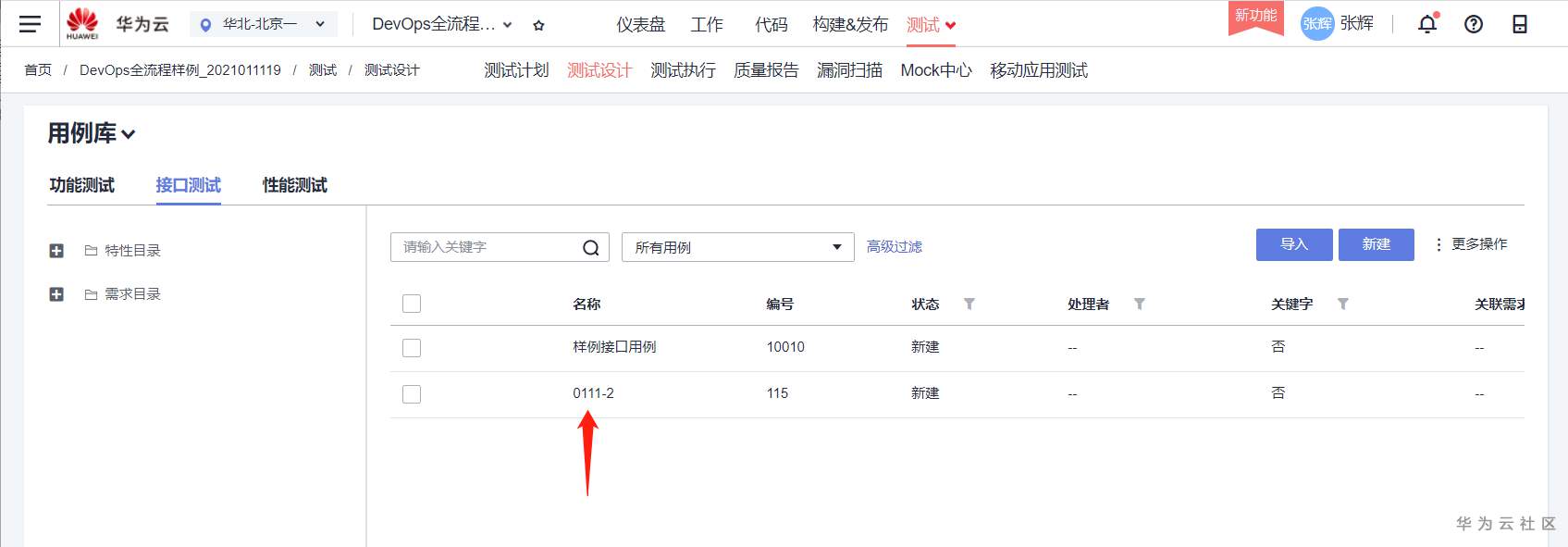The height and width of the screenshot is (547, 1568).
Task: Select the 接口测试 tab
Action: pos(189,185)
